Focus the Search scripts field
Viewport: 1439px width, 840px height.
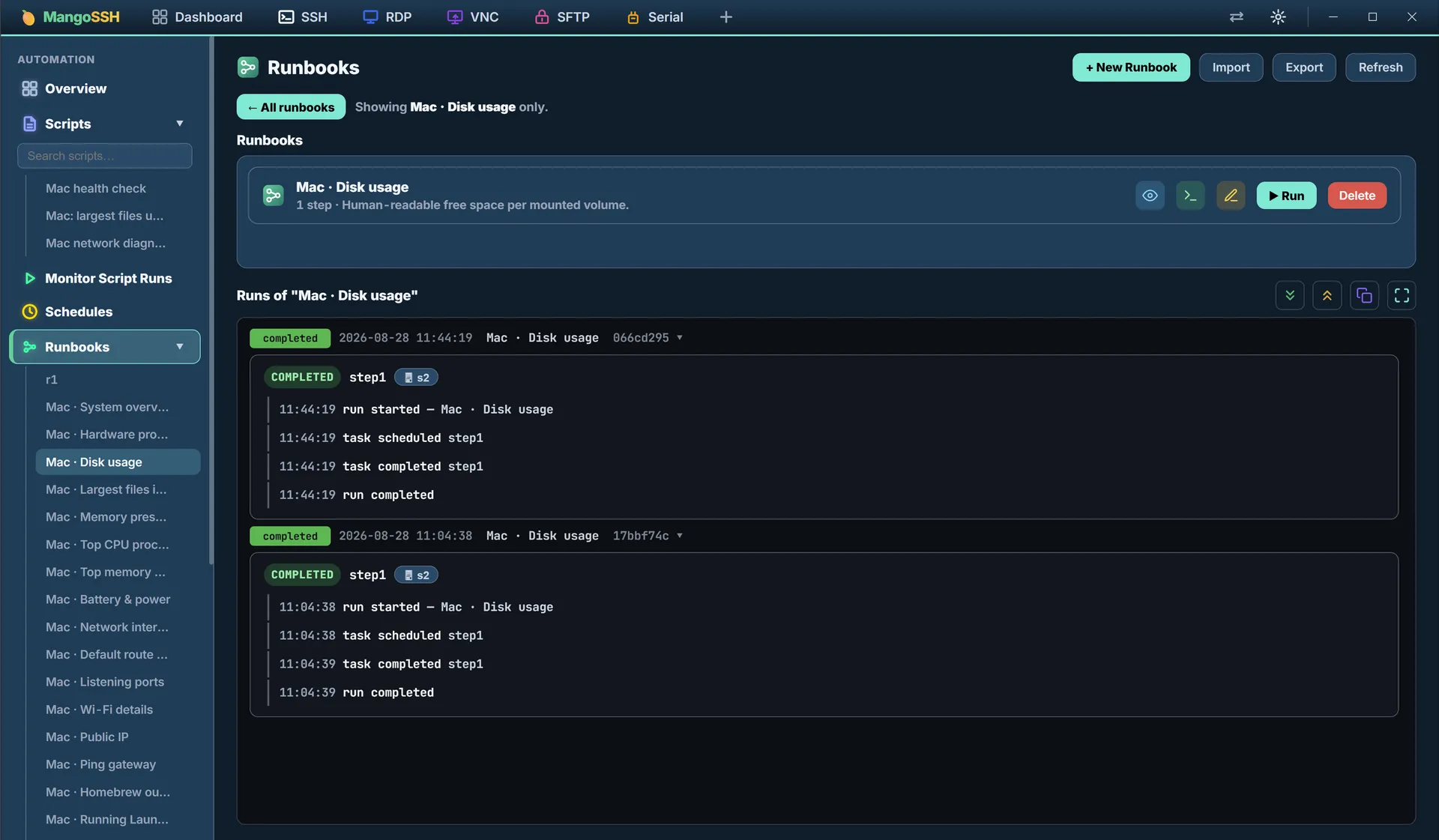(x=105, y=156)
